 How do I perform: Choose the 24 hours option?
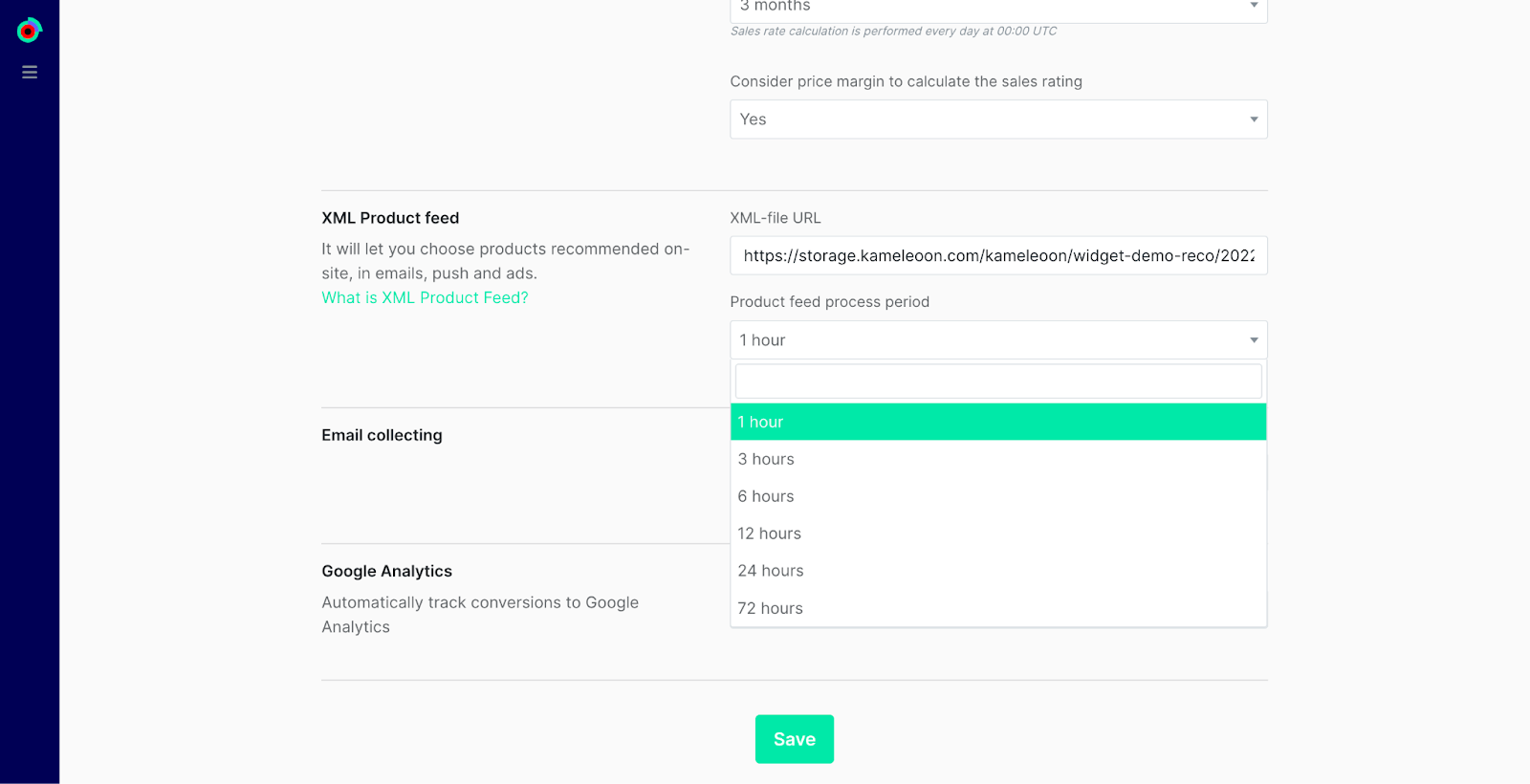997,571
